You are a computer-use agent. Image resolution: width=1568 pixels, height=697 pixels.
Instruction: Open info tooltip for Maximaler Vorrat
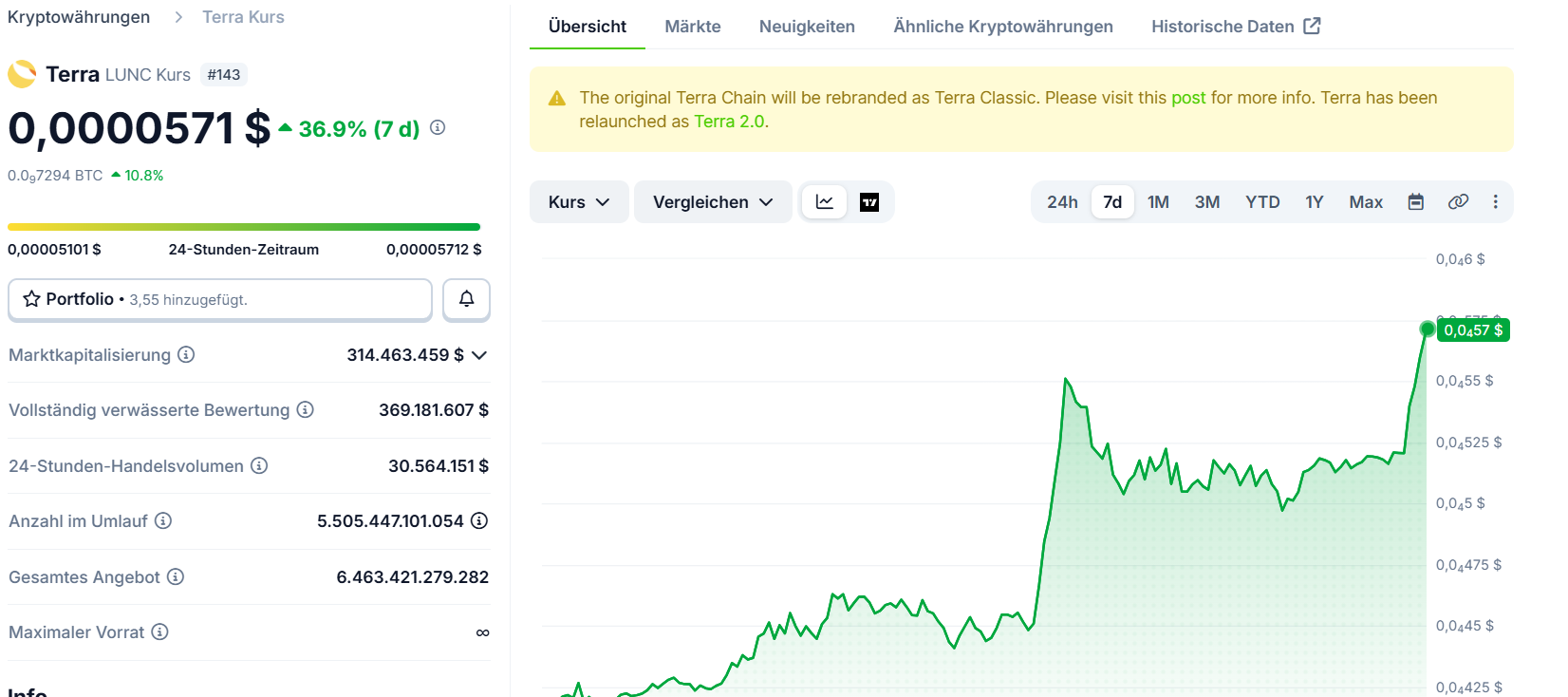(x=160, y=631)
